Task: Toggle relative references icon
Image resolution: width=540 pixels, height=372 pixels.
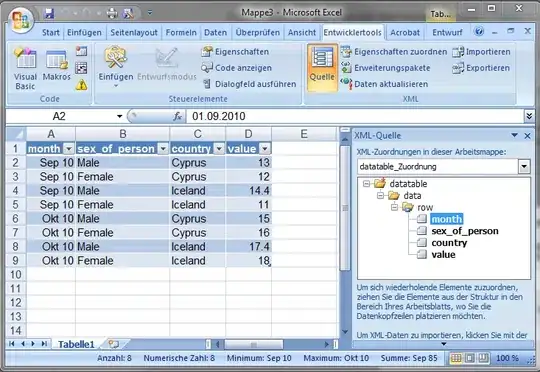Action: point(81,68)
